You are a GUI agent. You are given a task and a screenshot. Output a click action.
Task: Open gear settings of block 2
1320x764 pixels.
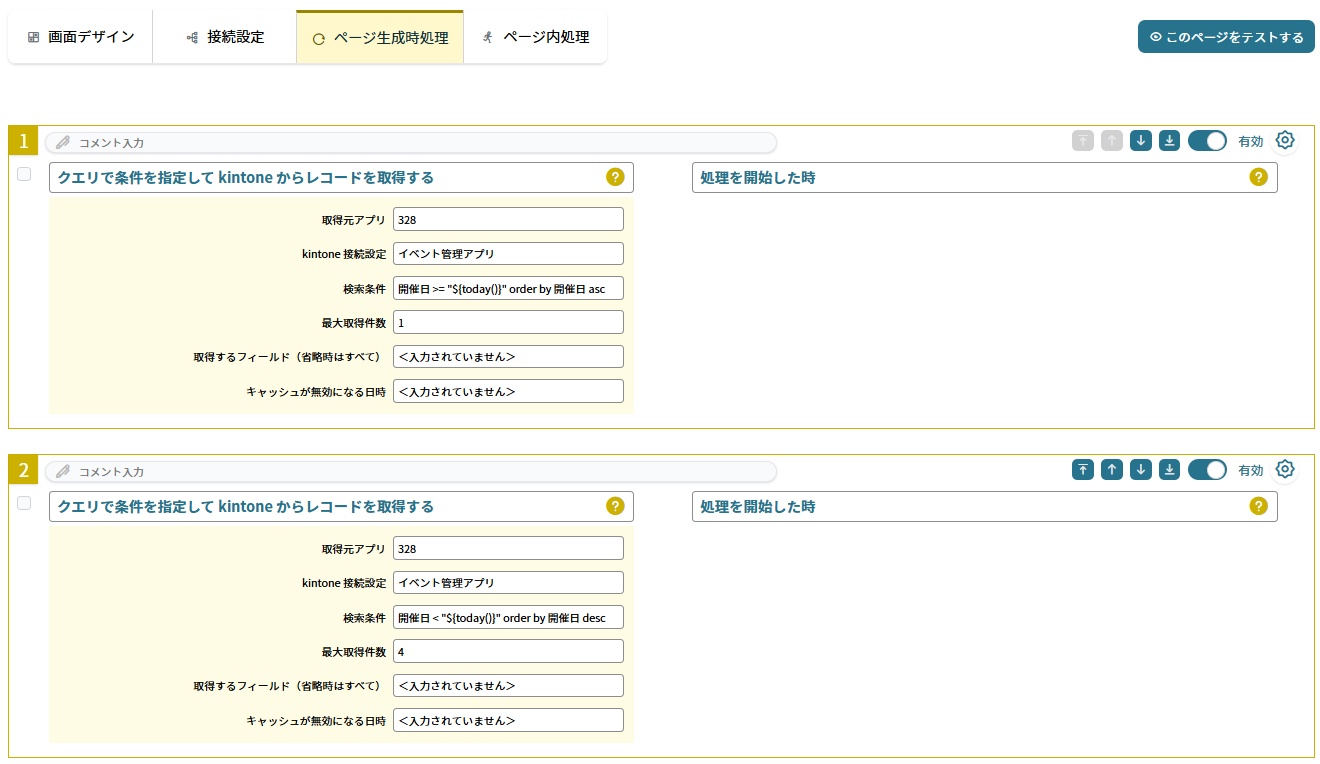pos(1285,469)
